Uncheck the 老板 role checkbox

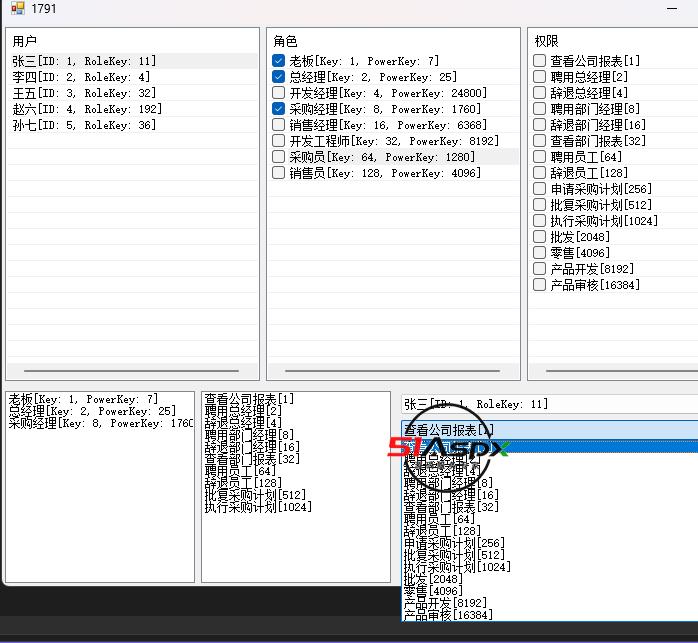[279, 61]
